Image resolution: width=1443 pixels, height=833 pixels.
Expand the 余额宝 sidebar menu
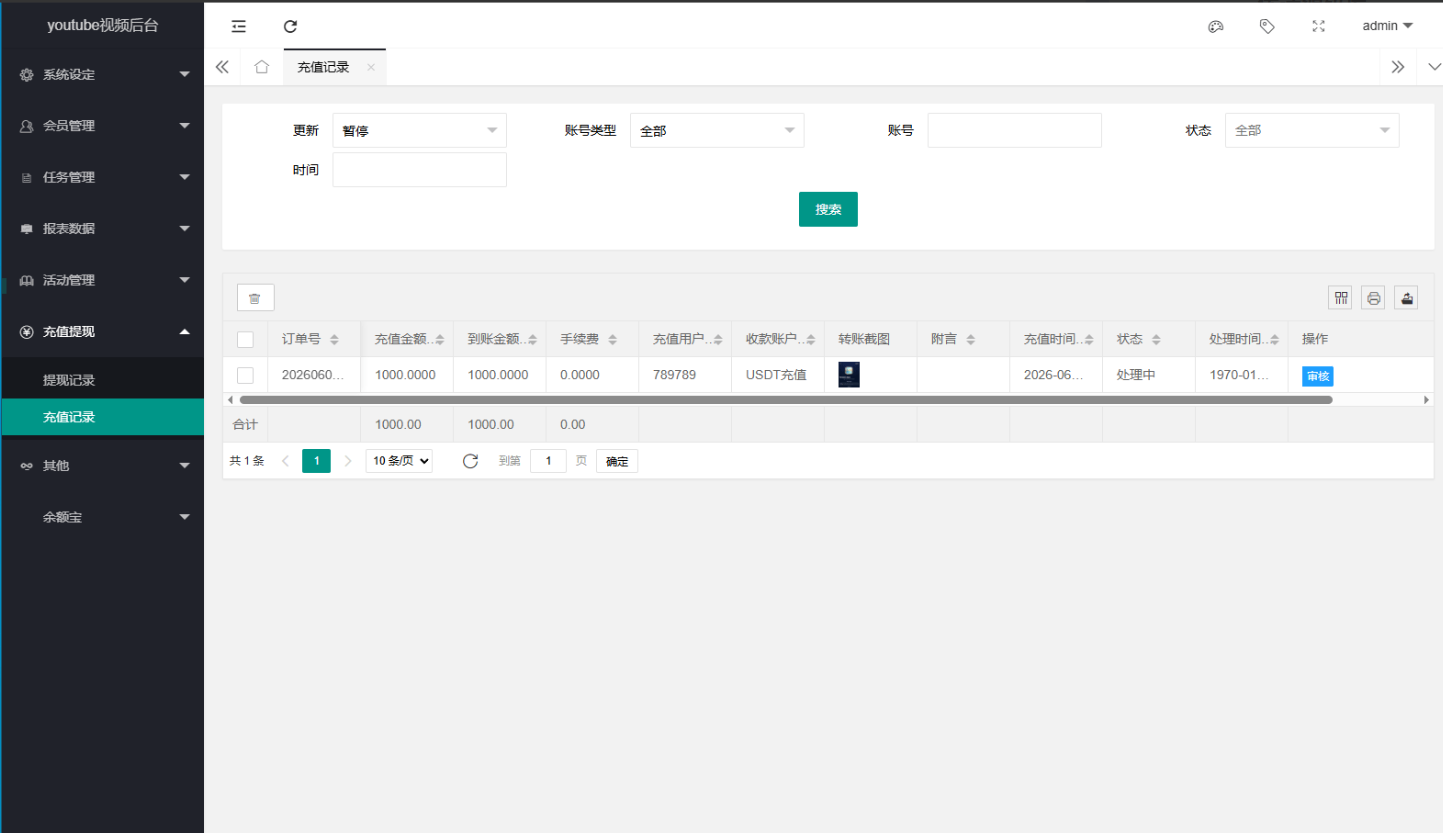[102, 517]
